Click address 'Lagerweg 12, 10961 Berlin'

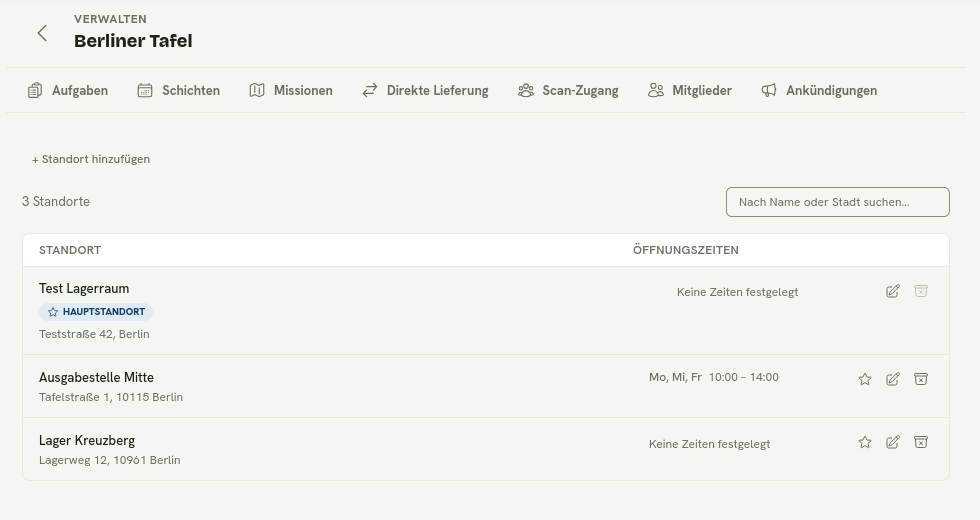point(109,461)
